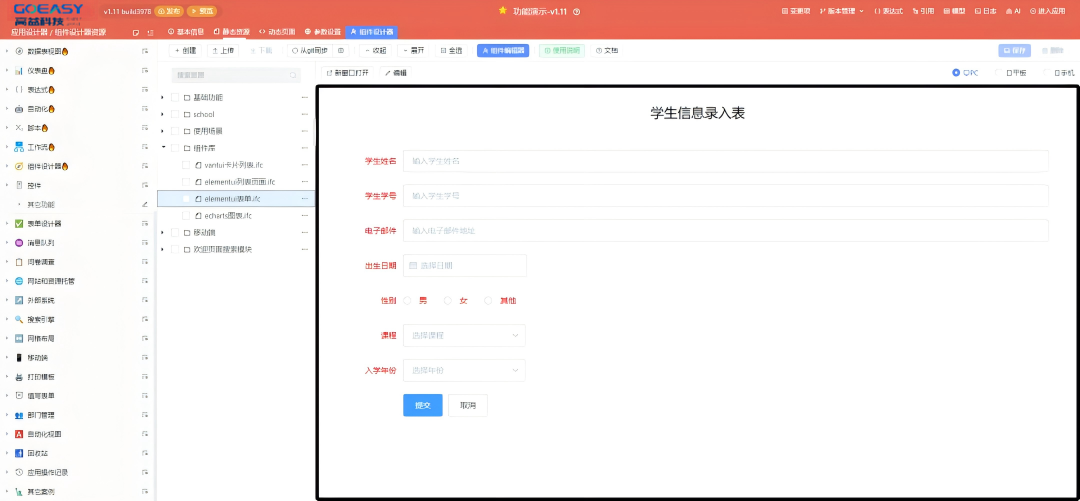Viewport: 1080px width, 501px height.
Task: Click the 搜索引擎 magnifier icon in sidebar
Action: pyautogui.click(x=19, y=319)
